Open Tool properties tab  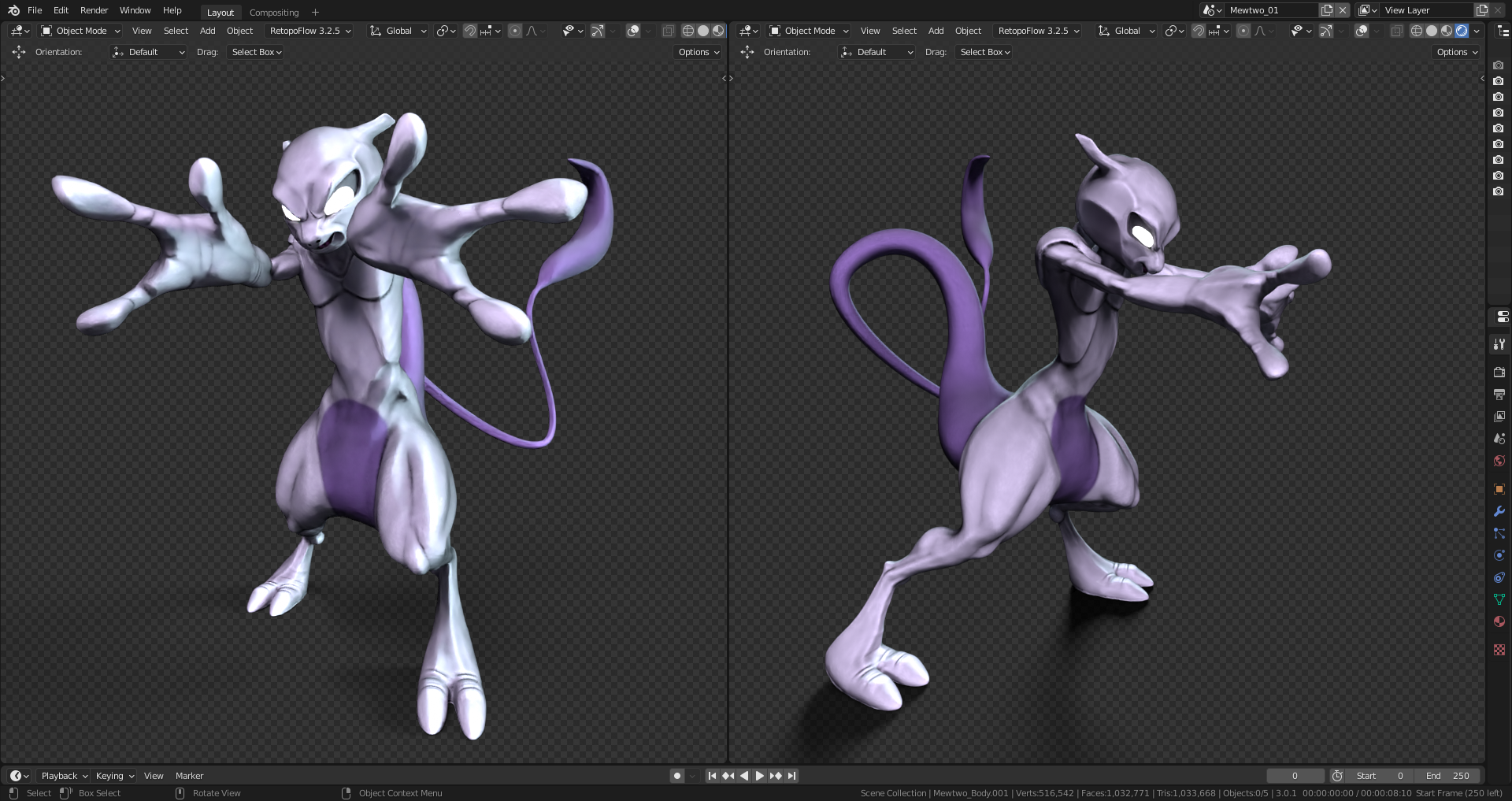click(1499, 344)
